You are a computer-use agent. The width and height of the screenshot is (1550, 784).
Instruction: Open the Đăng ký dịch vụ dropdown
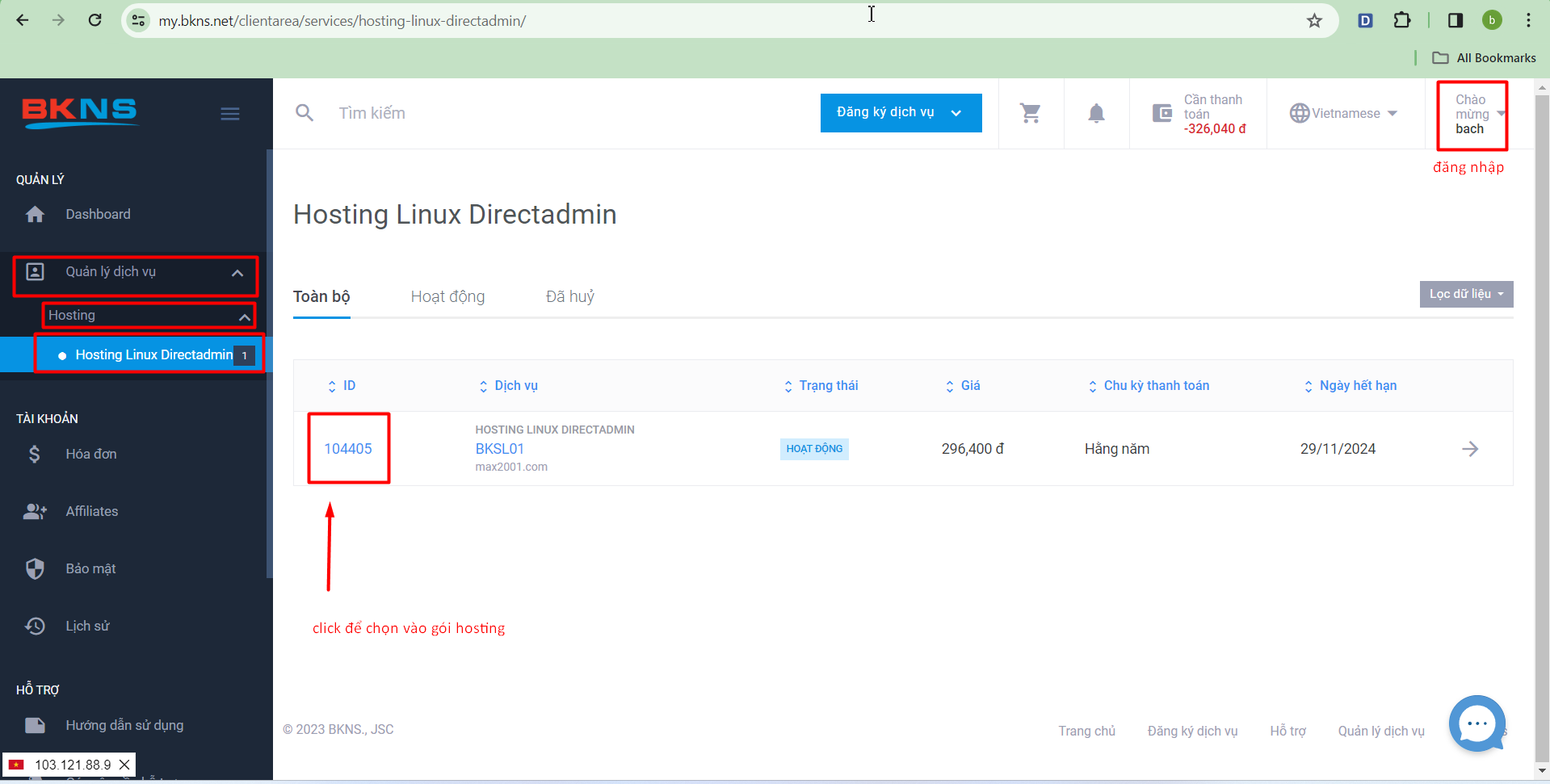pos(901,112)
